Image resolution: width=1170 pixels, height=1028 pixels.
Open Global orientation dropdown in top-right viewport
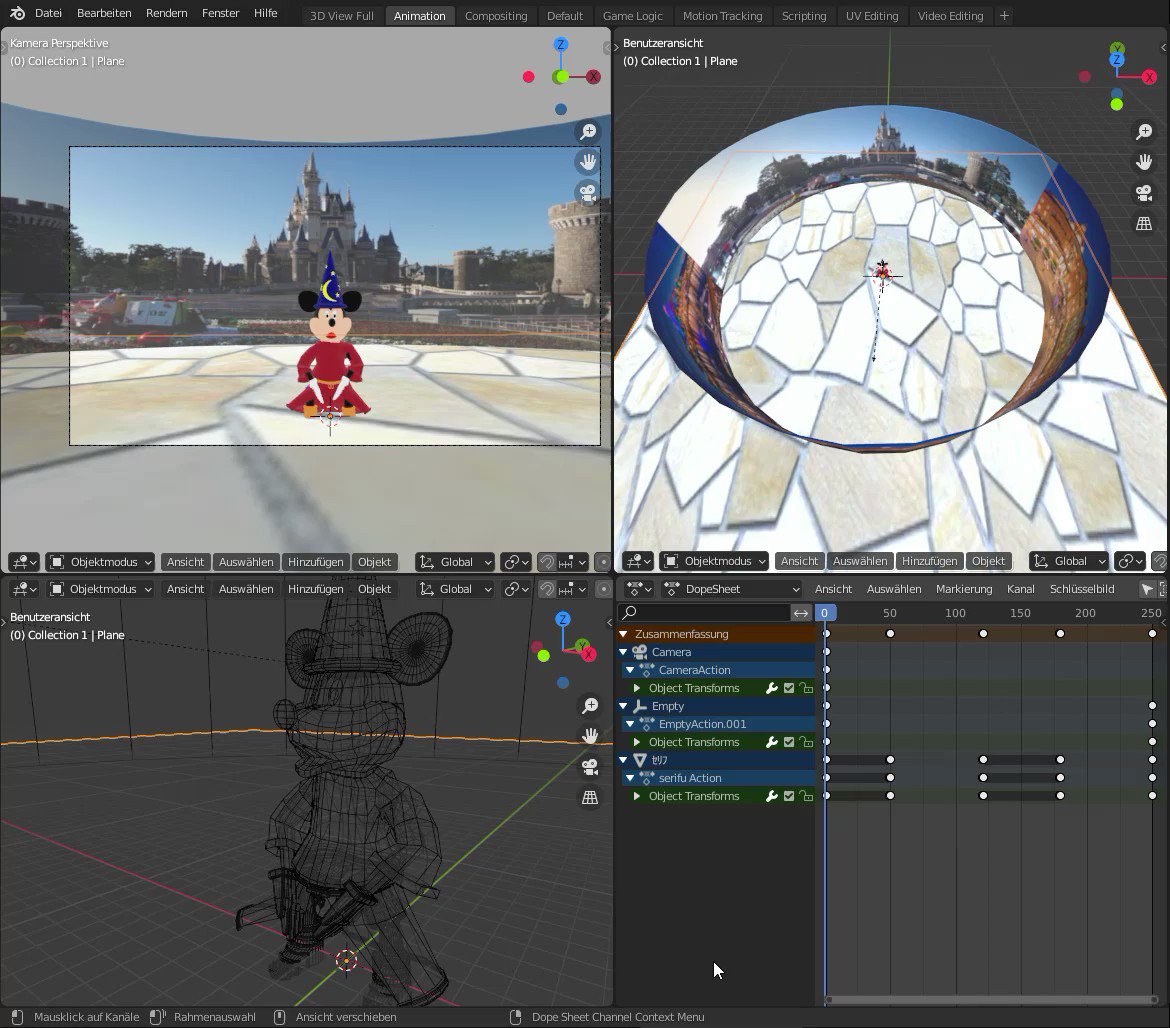pyautogui.click(x=1069, y=561)
